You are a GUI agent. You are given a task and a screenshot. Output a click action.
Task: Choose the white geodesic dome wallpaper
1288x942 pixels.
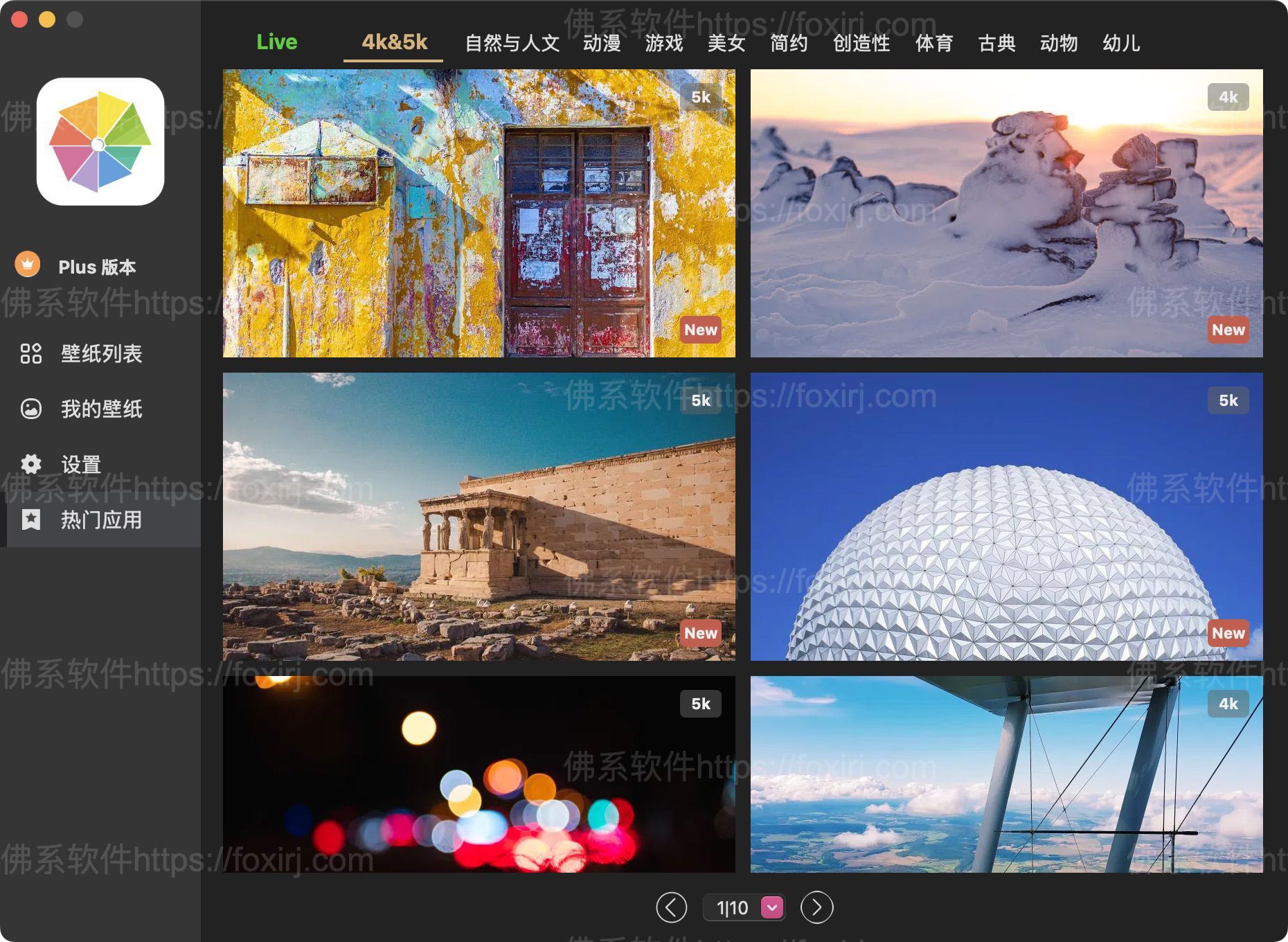tap(1006, 517)
